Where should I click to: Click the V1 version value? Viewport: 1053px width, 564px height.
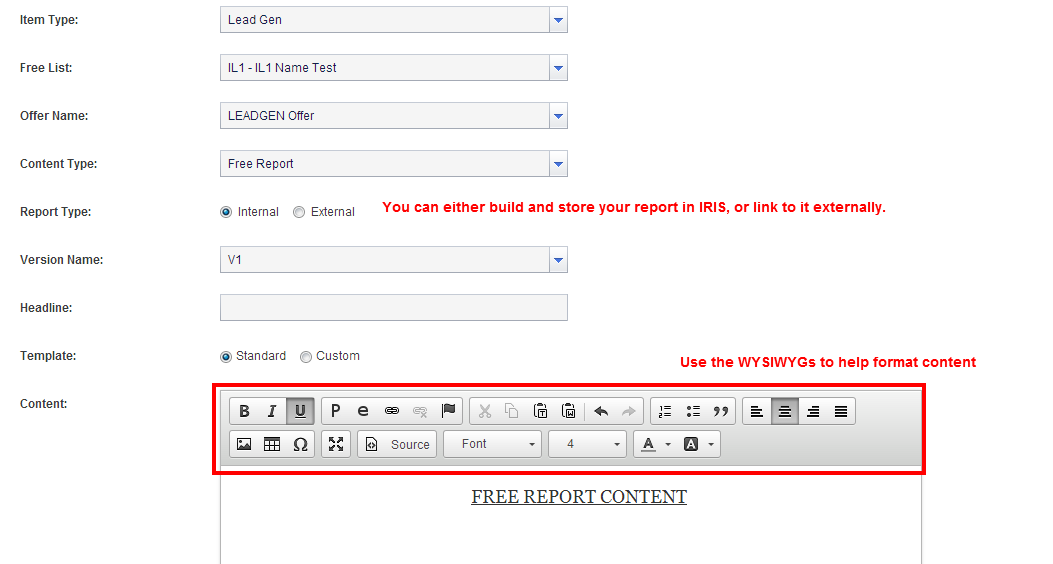[234, 260]
